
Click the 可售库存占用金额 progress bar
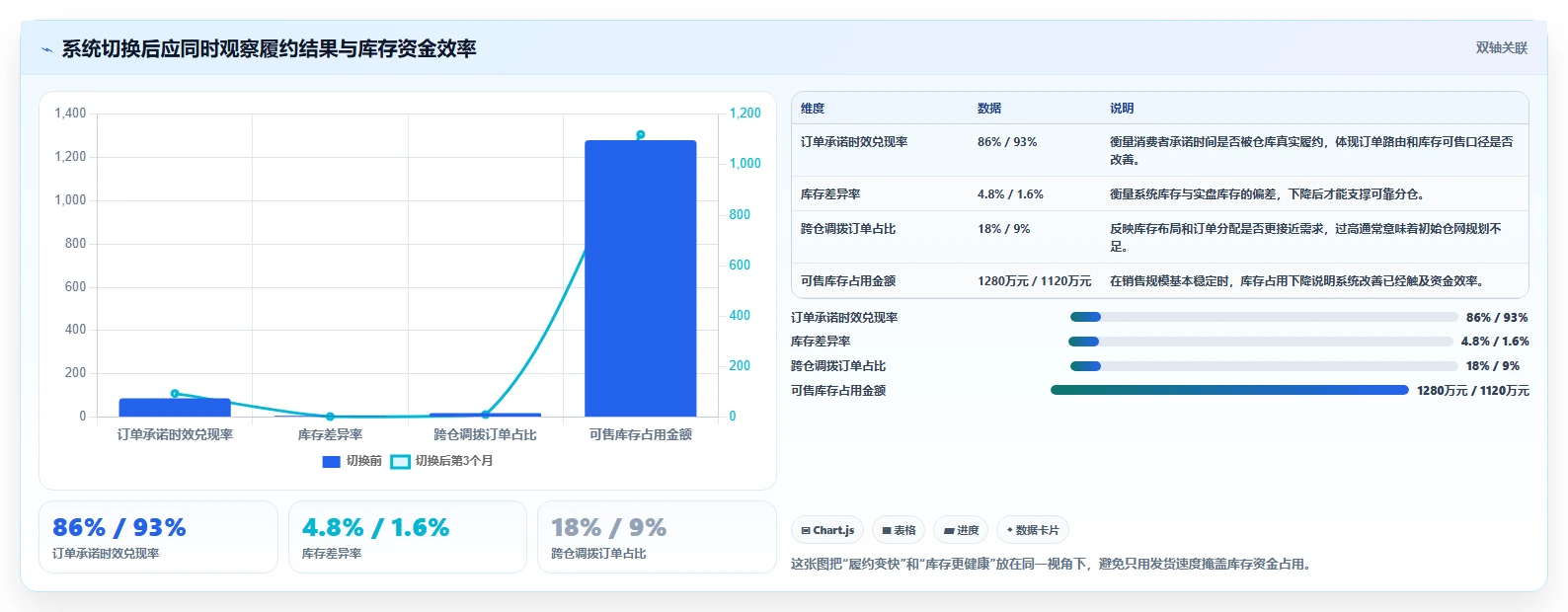[1229, 390]
